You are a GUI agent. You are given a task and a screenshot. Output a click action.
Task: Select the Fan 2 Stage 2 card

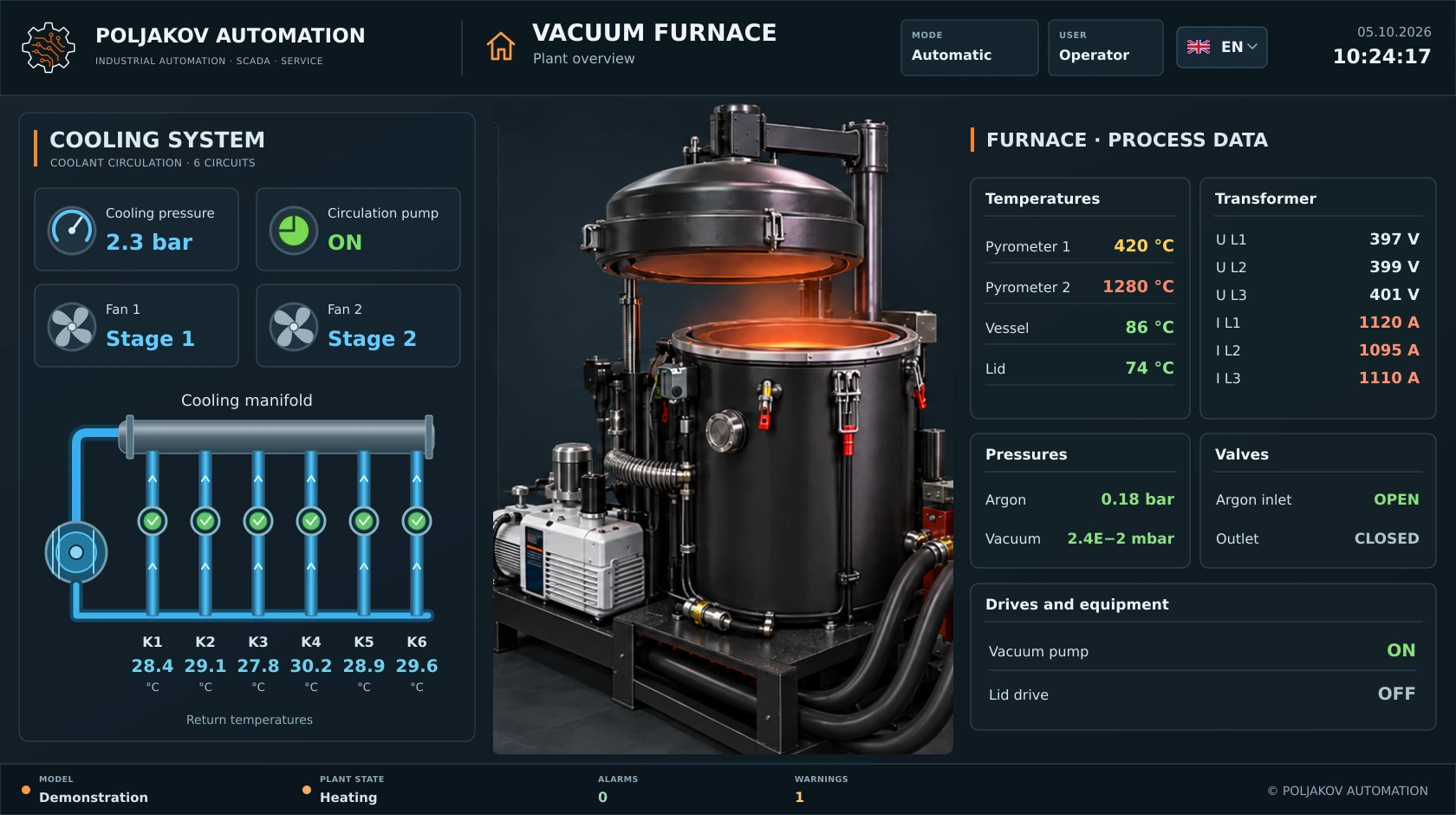click(x=358, y=326)
